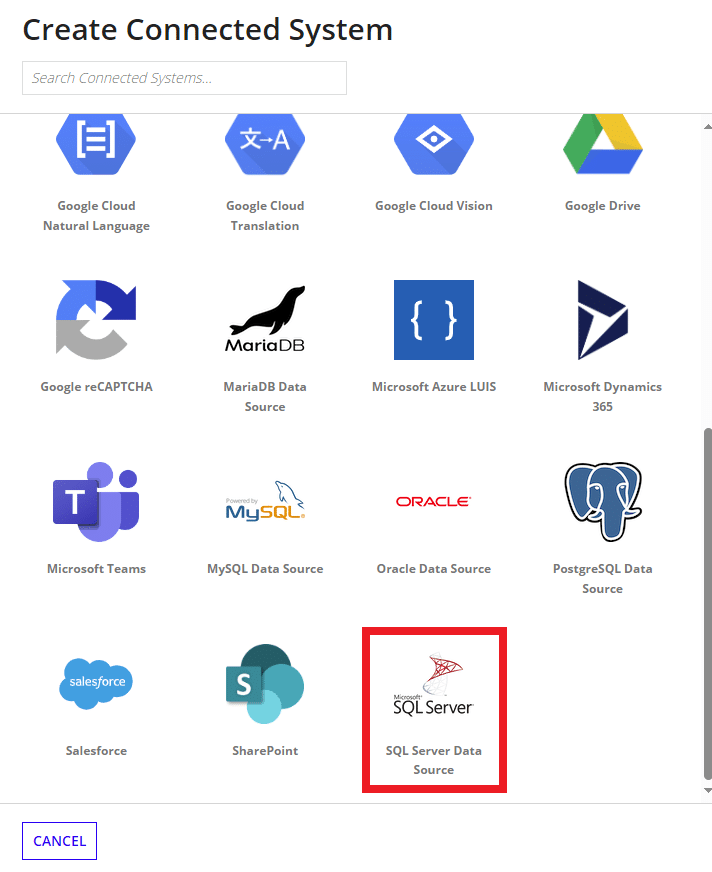Click the "MySQL Data Source" label
The image size is (712, 872).
(x=265, y=568)
